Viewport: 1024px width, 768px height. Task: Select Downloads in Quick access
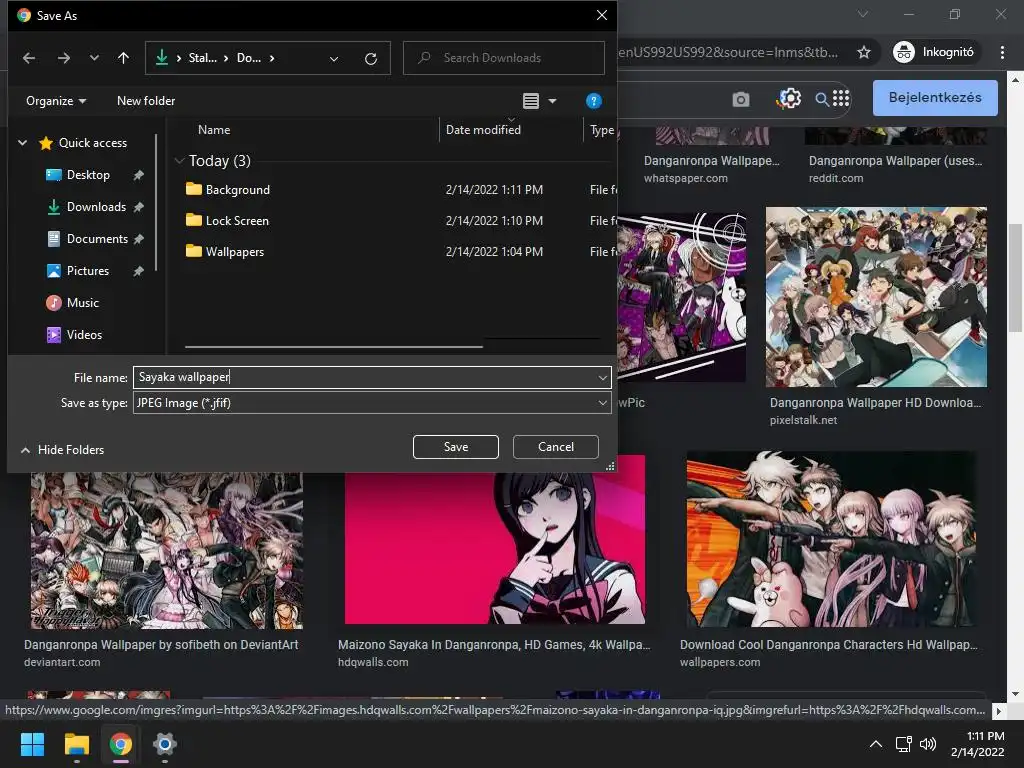point(96,207)
